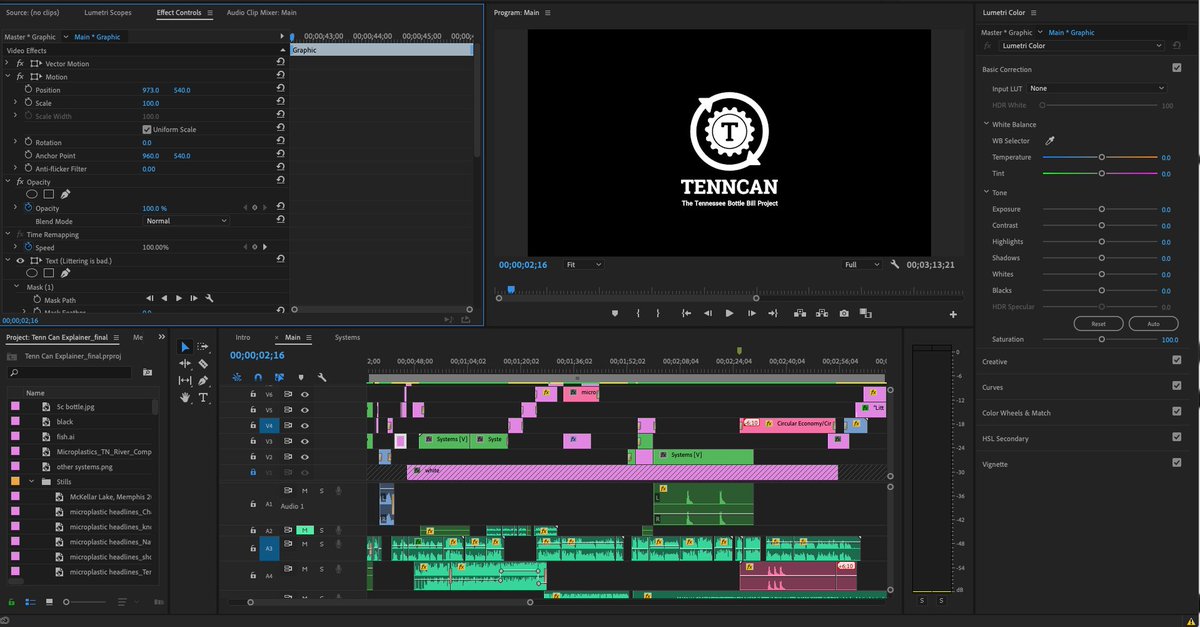Collapse the White Balance section
Image resolution: width=1200 pixels, height=627 pixels.
point(985,124)
